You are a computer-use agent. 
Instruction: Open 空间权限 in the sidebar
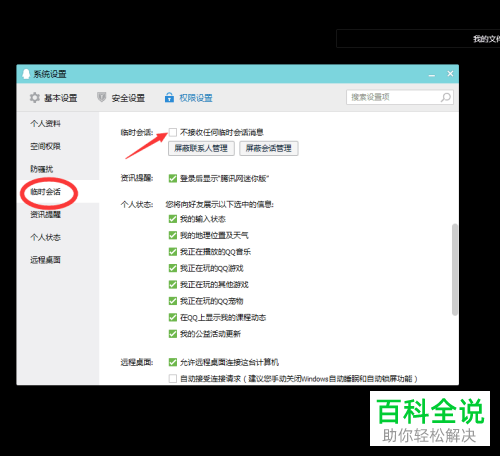(x=45, y=146)
